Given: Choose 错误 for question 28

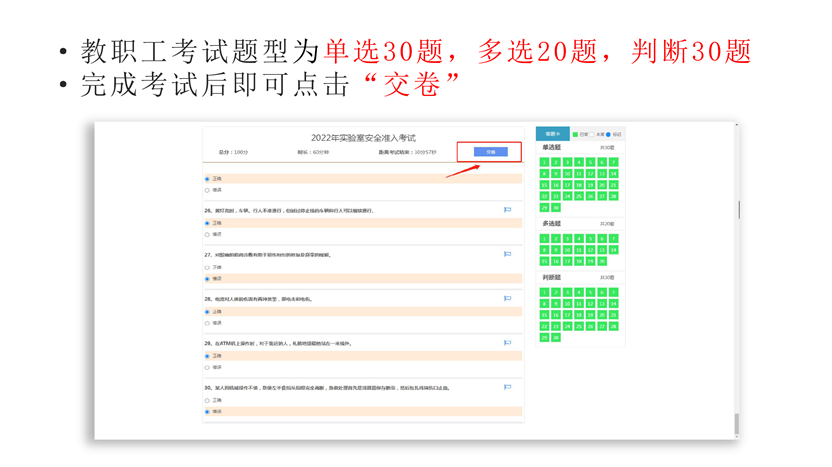Looking at the screenshot, I should [x=207, y=323].
